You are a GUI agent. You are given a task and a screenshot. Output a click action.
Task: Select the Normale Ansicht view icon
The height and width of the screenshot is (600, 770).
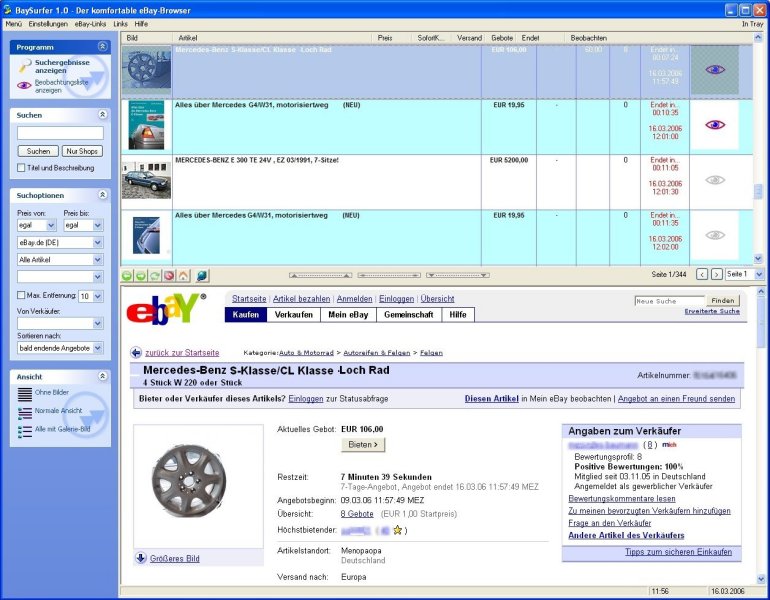click(25, 412)
